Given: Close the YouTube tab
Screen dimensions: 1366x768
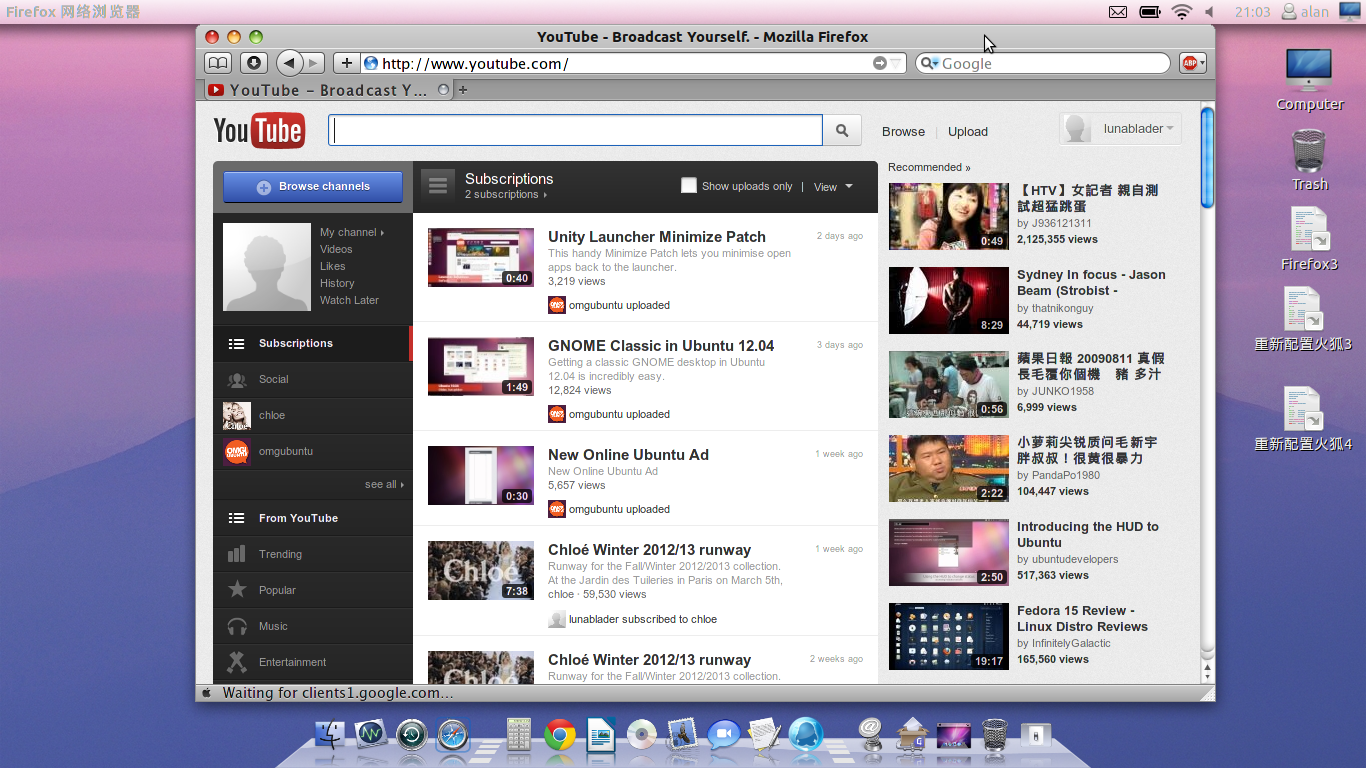Looking at the screenshot, I should click(x=444, y=90).
